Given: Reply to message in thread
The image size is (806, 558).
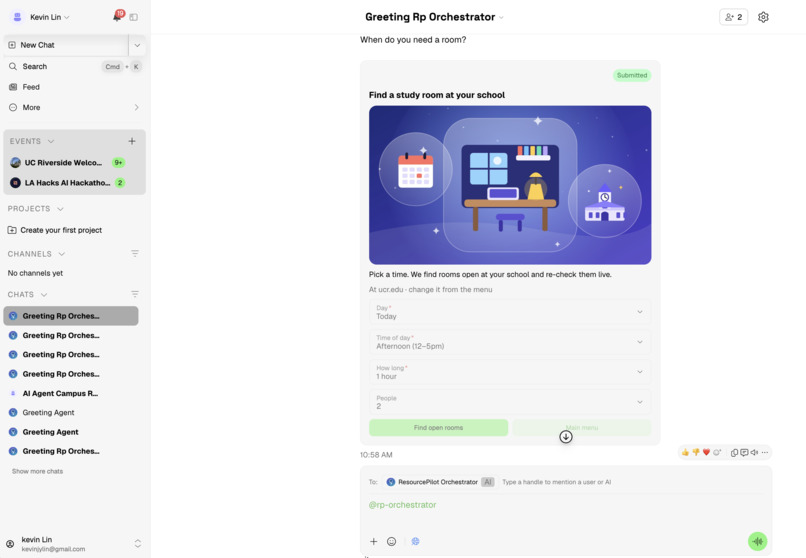Looking at the screenshot, I should tap(744, 453).
